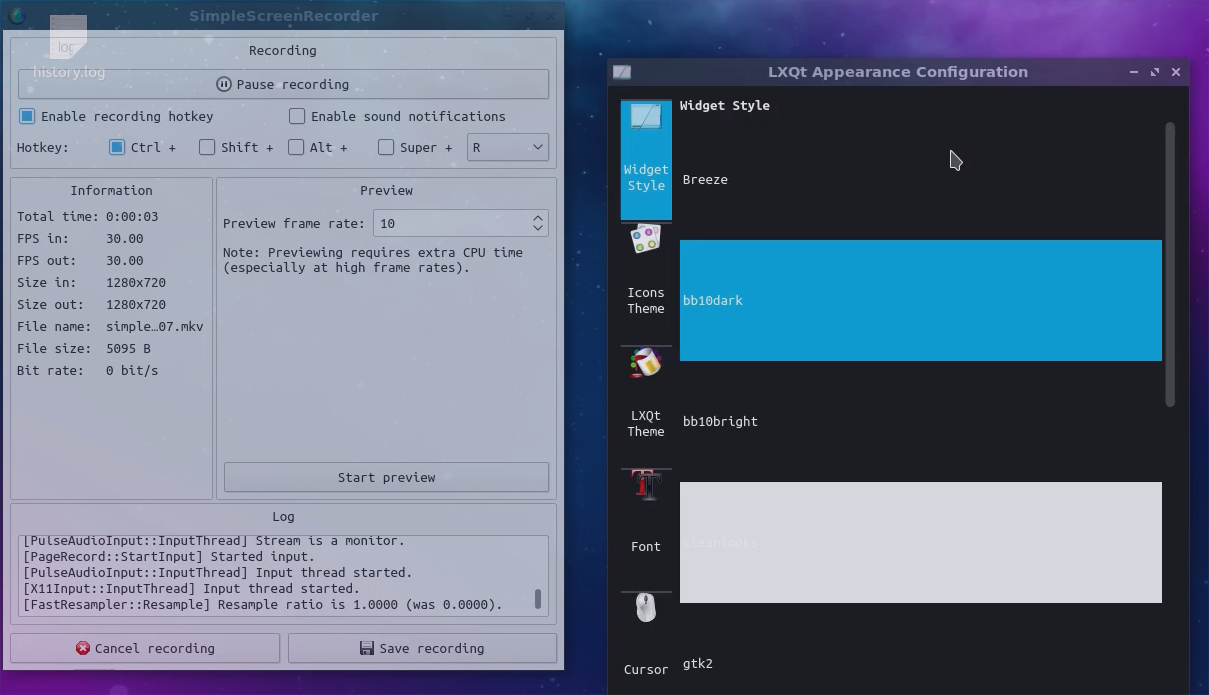Click the Start preview button
This screenshot has height=695, width=1209.
click(x=386, y=477)
